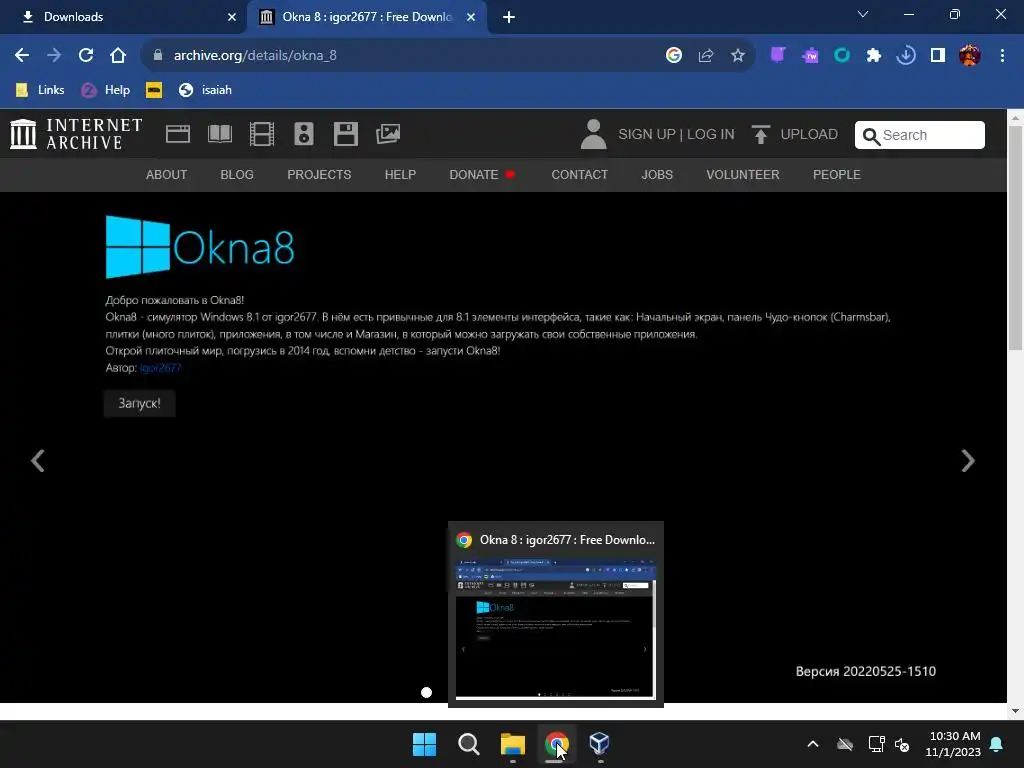Click the igor2677 author link
The width and height of the screenshot is (1024, 768).
pos(160,368)
